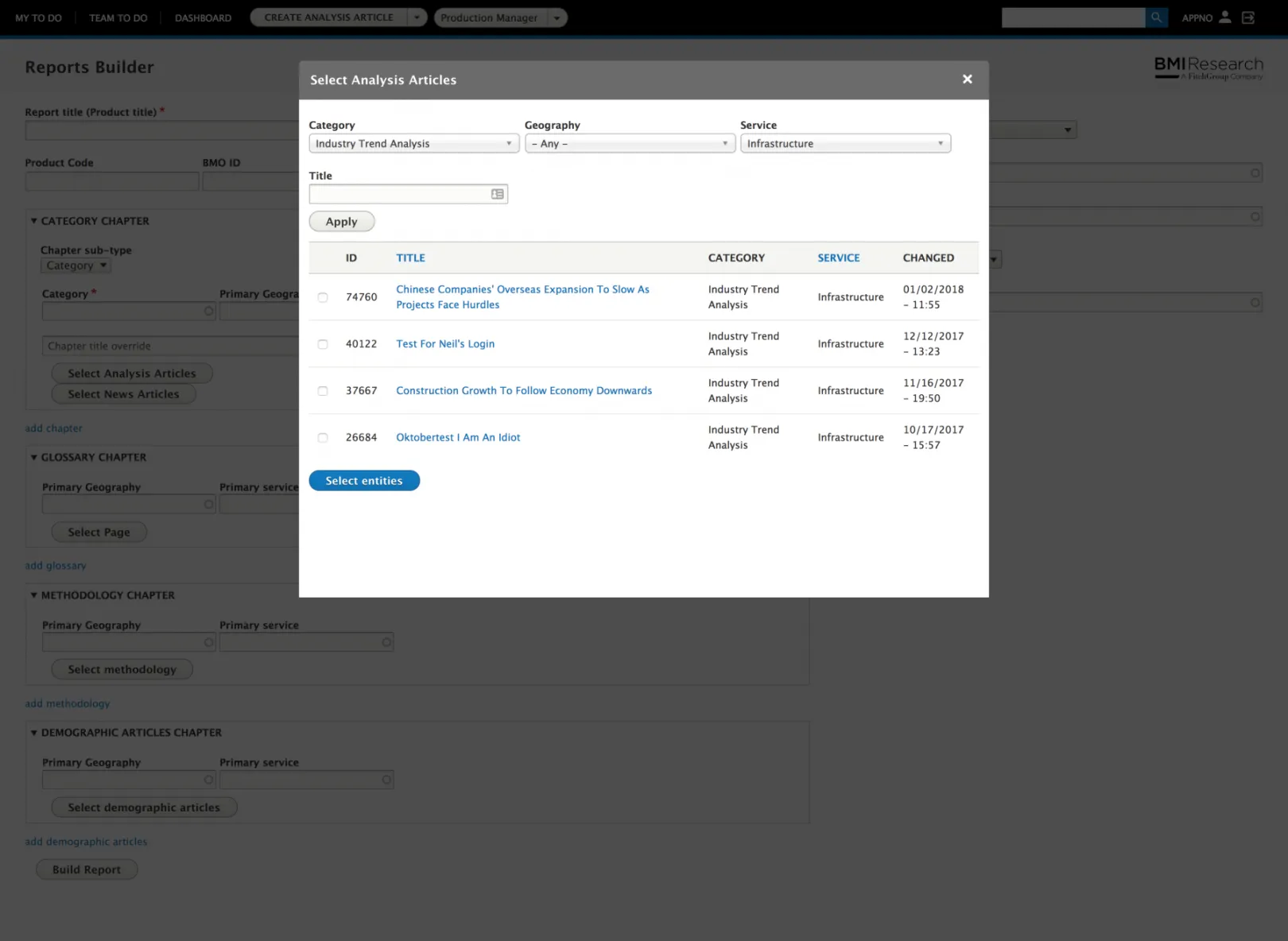Tick the checkbox for article 40122
Viewport: 1288px width, 941px height.
click(x=323, y=344)
